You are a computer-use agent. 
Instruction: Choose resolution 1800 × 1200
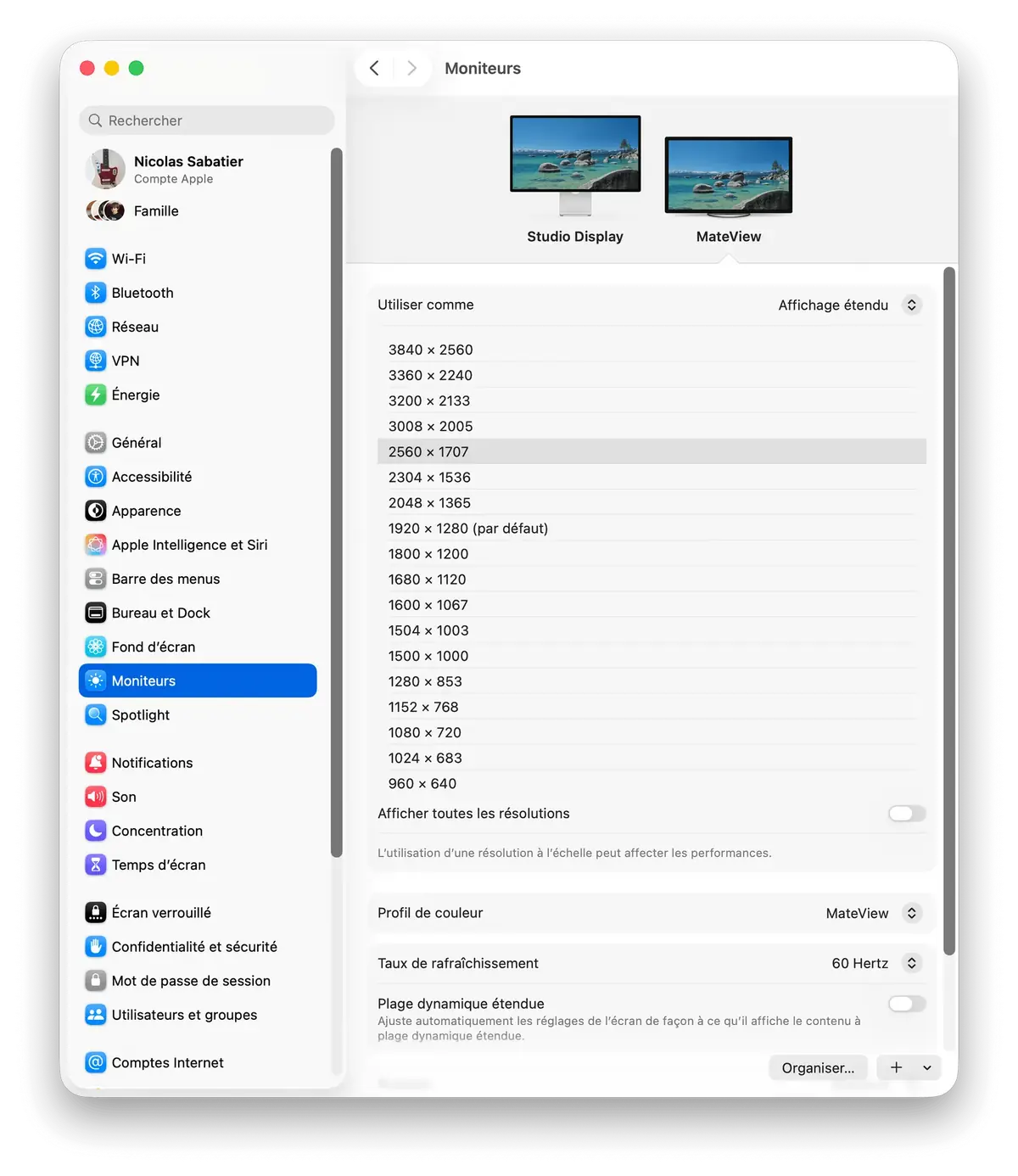(652, 553)
